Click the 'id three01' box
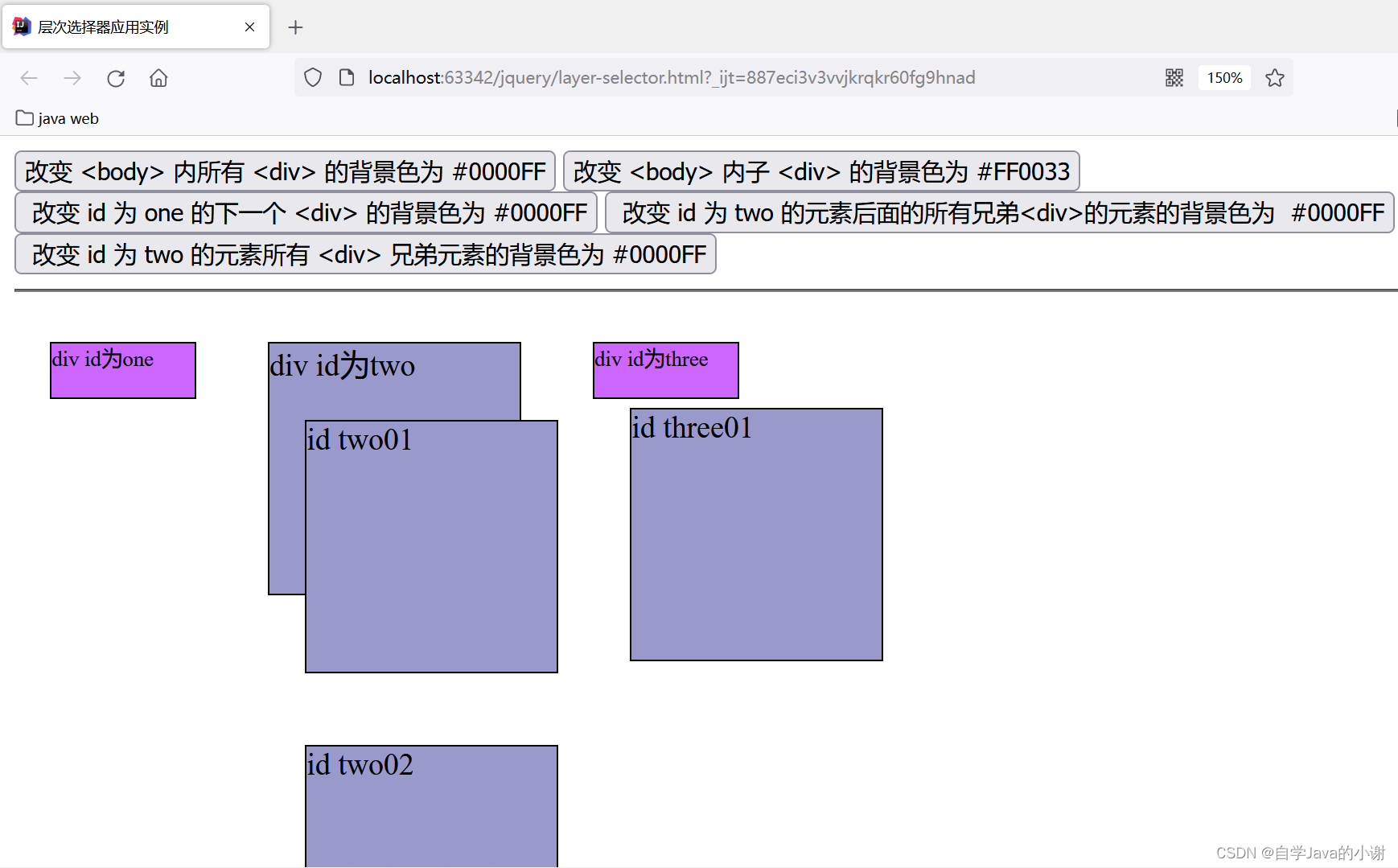This screenshot has height=868, width=1398. [x=756, y=535]
